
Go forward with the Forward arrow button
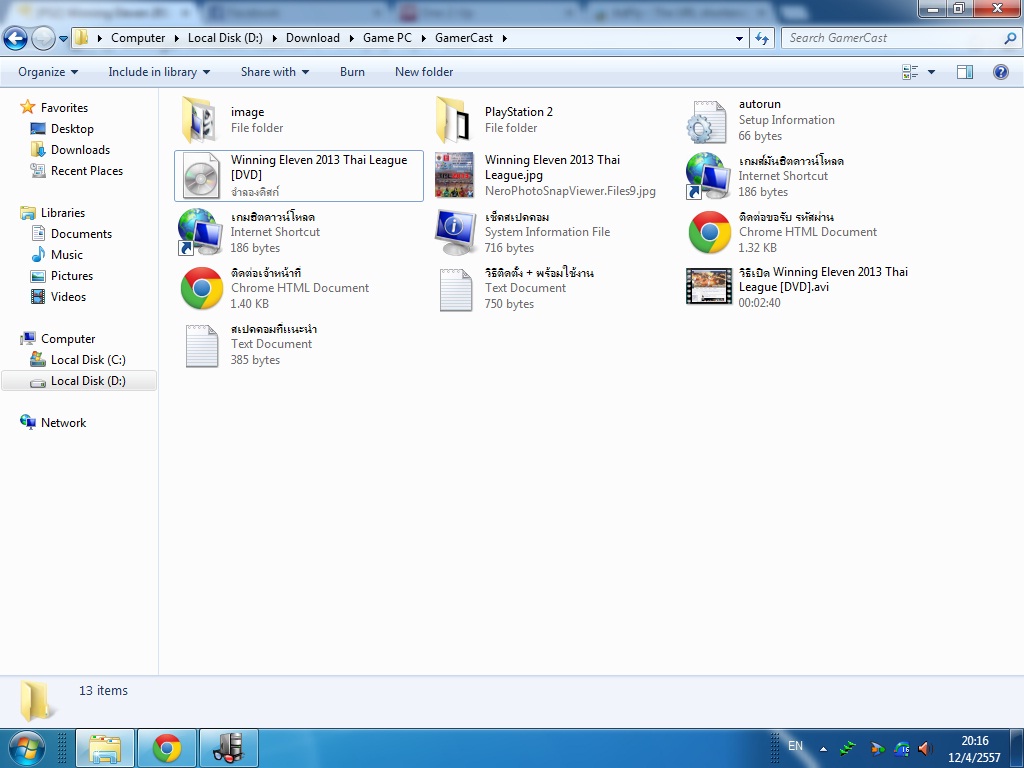tap(43, 39)
